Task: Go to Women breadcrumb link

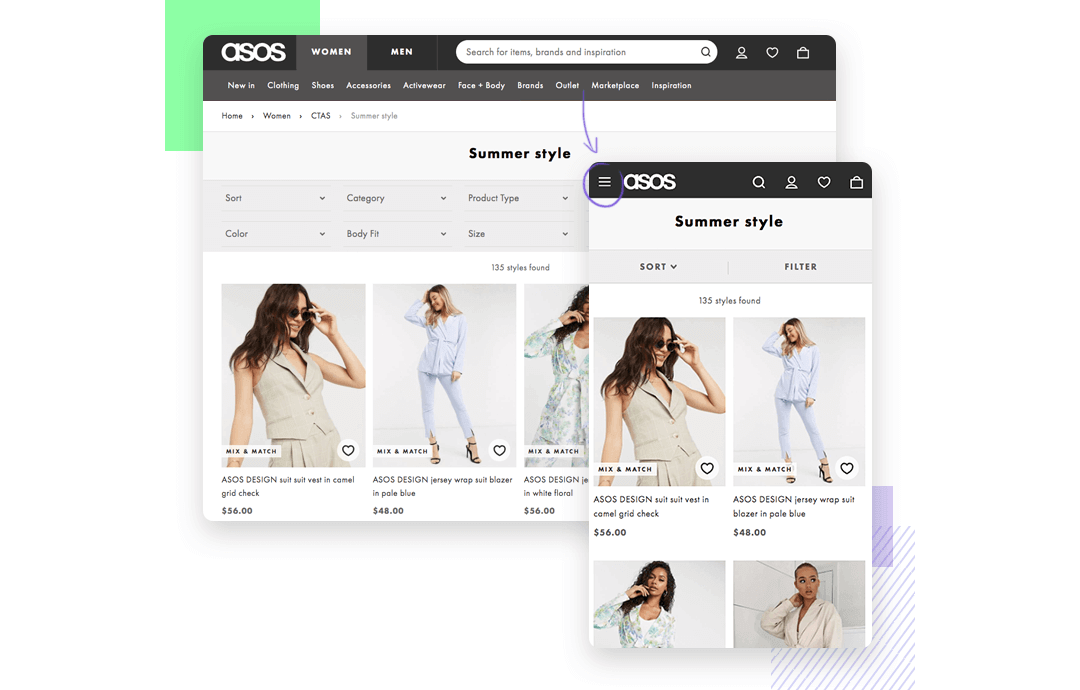Action: 277,116
